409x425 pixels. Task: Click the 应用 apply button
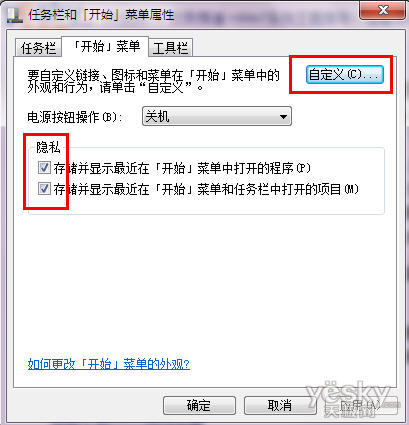(361, 405)
